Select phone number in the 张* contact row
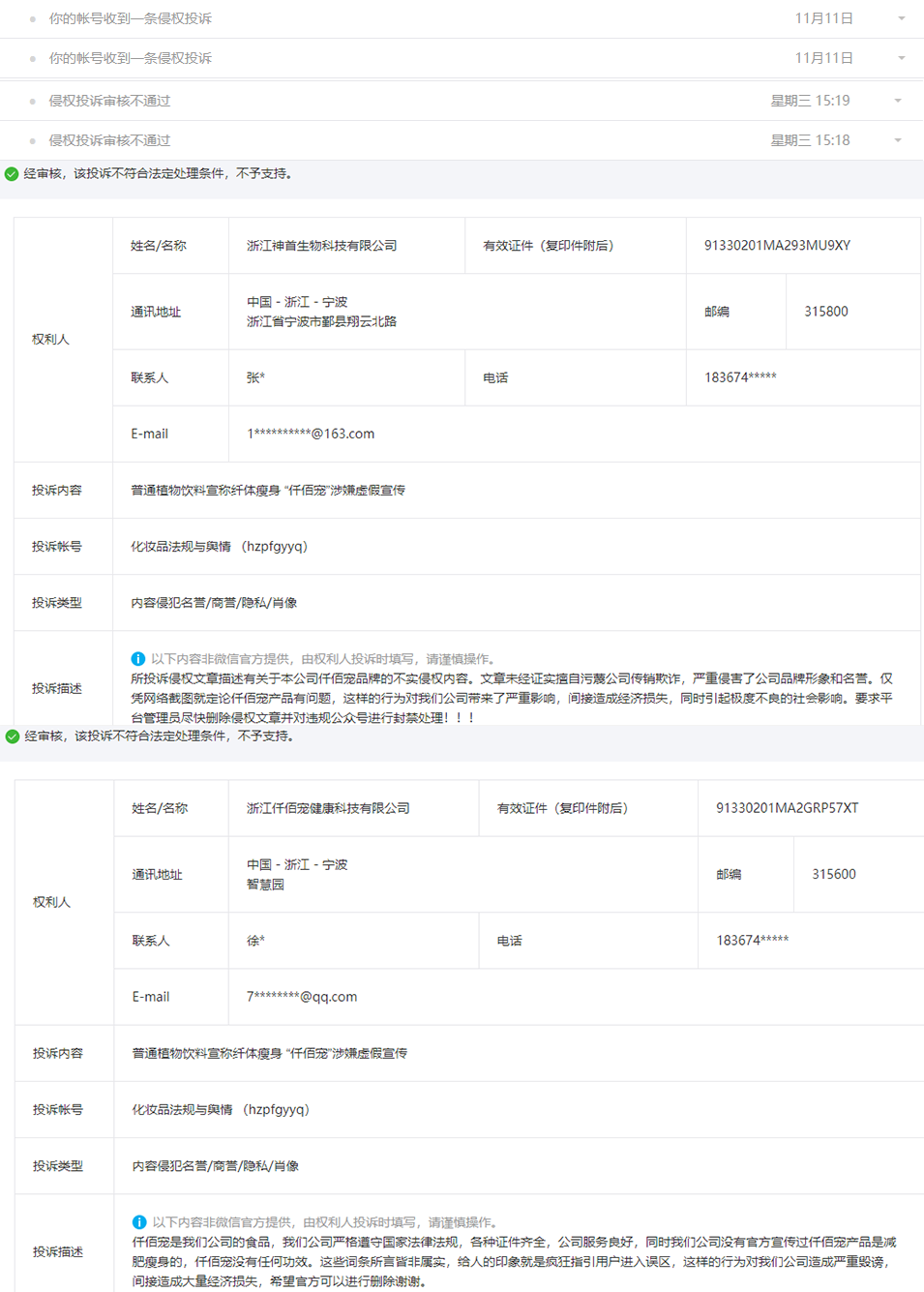Image resolution: width=924 pixels, height=1292 pixels. pyautogui.click(x=740, y=377)
